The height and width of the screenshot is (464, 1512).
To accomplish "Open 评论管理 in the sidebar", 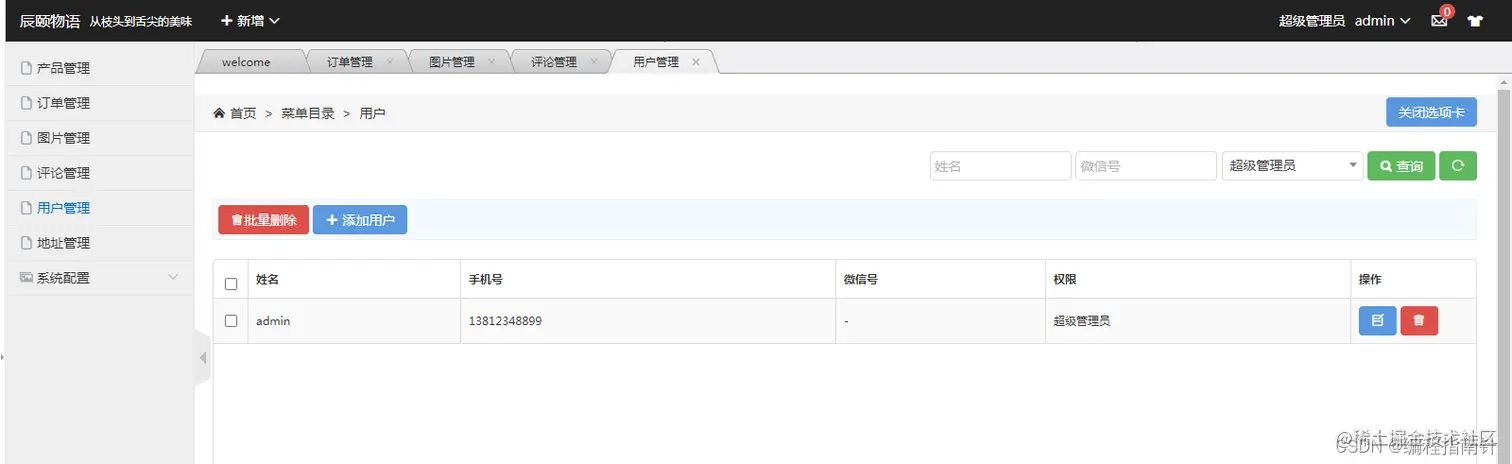I will [x=100, y=173].
